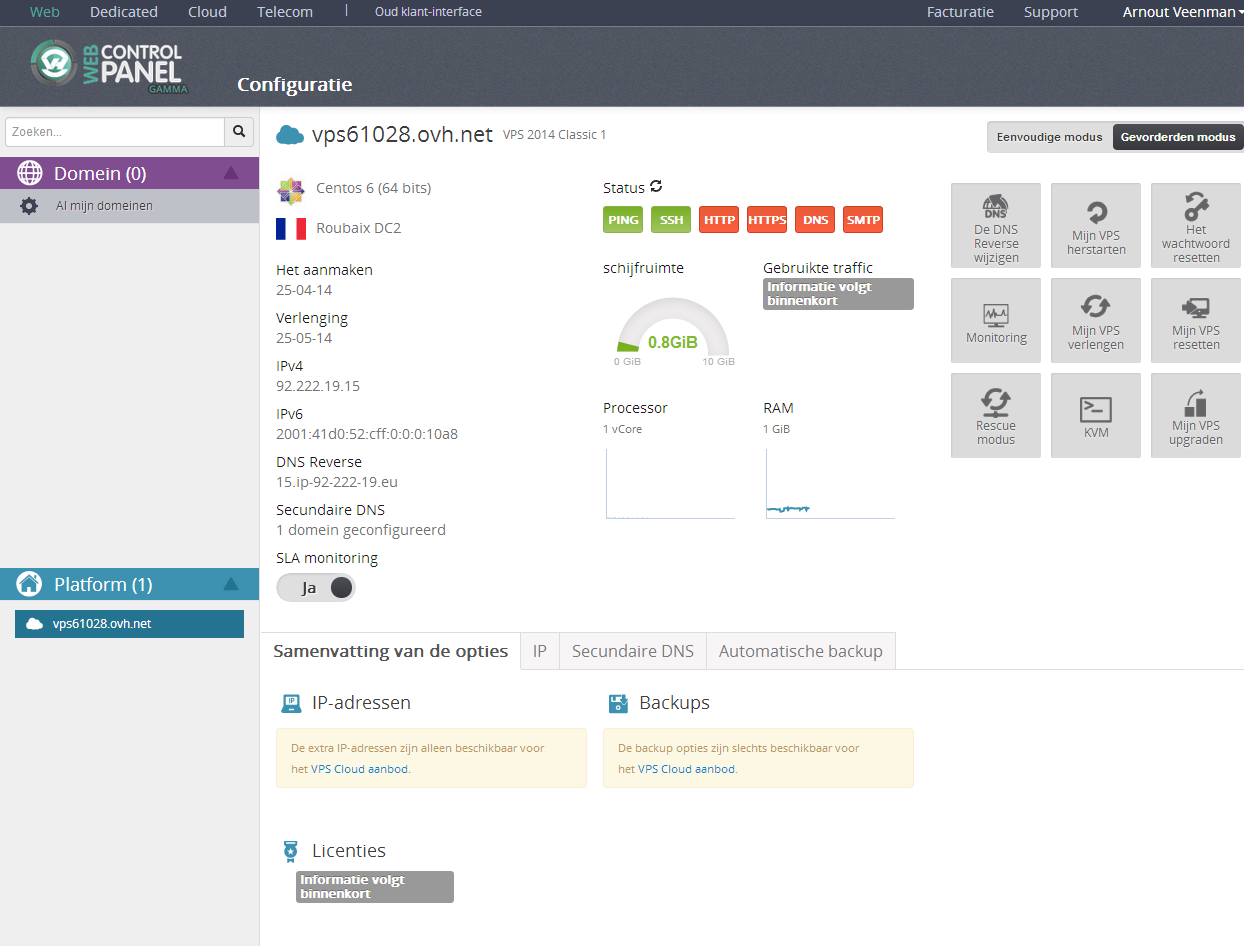Select Gevorderden modus
This screenshot has width=1244, height=946.
pos(1177,137)
